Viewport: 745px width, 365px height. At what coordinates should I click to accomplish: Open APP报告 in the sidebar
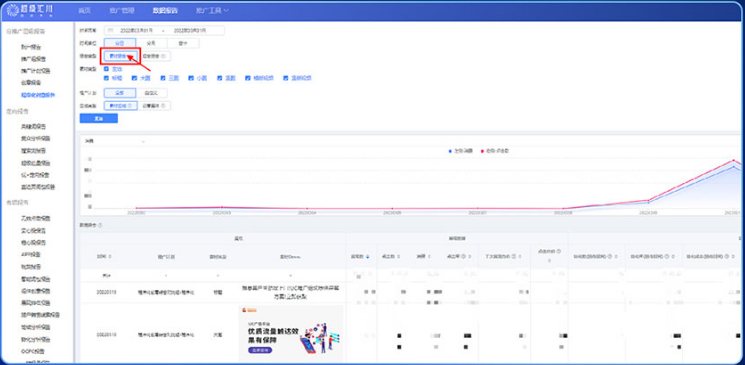(x=30, y=254)
